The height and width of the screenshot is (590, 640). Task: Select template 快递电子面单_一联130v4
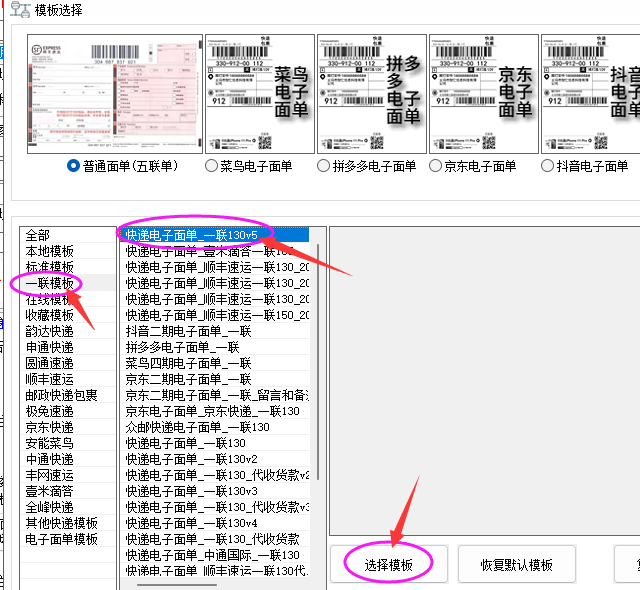point(215,523)
